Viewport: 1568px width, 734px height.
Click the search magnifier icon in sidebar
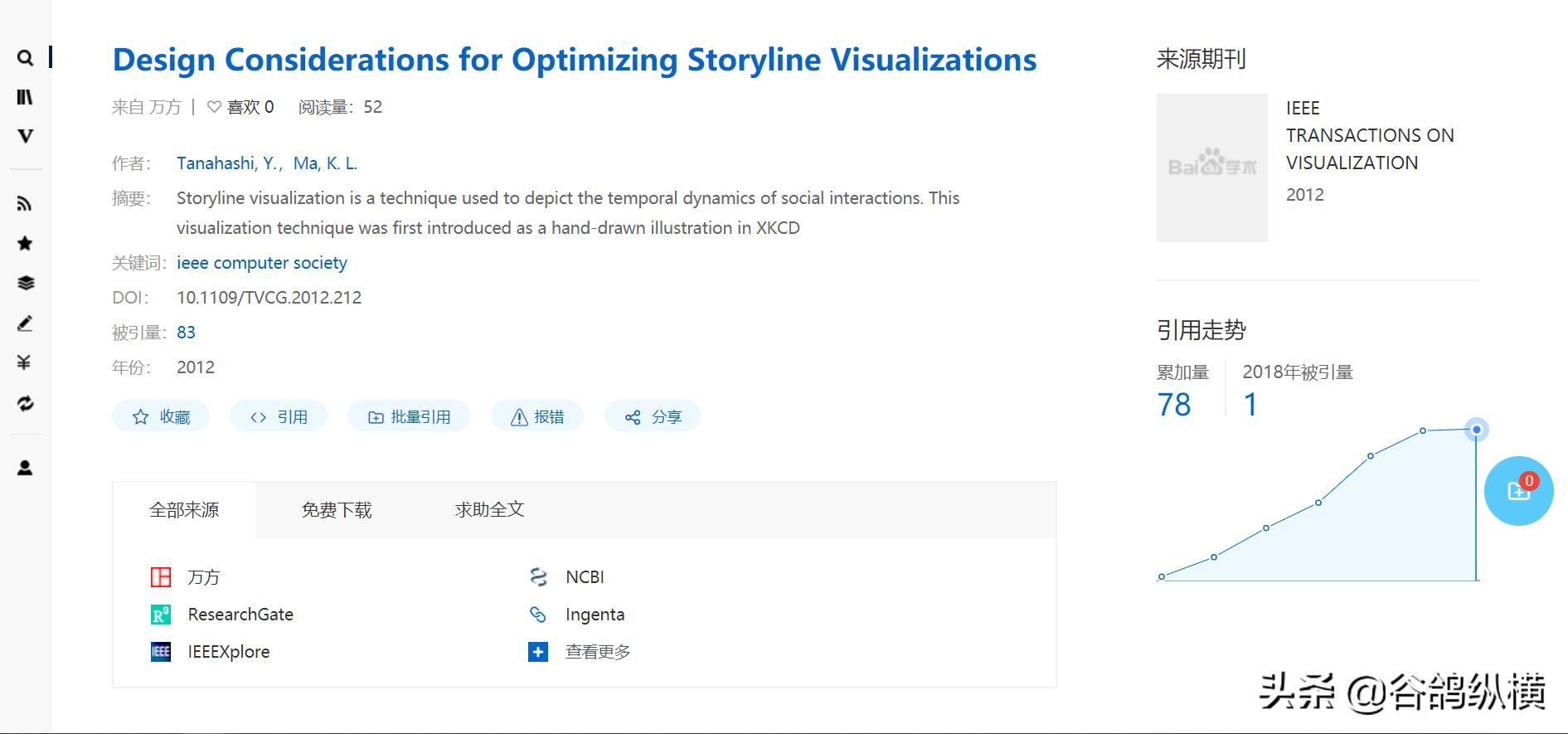tap(26, 58)
